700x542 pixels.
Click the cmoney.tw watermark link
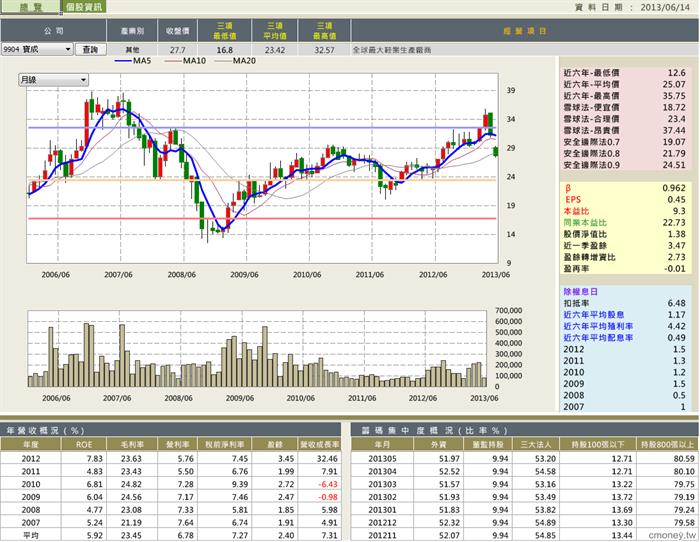point(672,535)
